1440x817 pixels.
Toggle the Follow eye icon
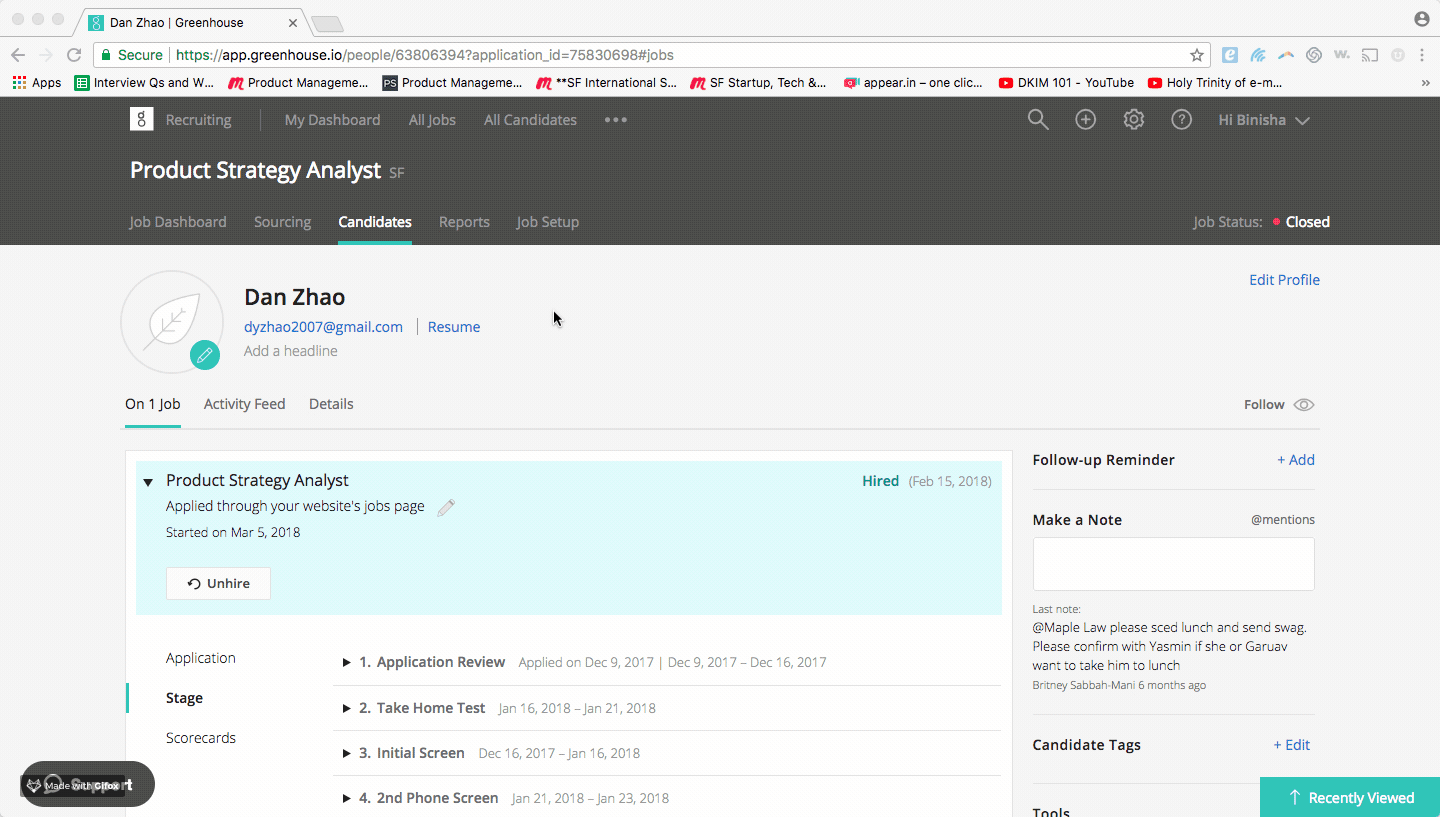click(1303, 405)
